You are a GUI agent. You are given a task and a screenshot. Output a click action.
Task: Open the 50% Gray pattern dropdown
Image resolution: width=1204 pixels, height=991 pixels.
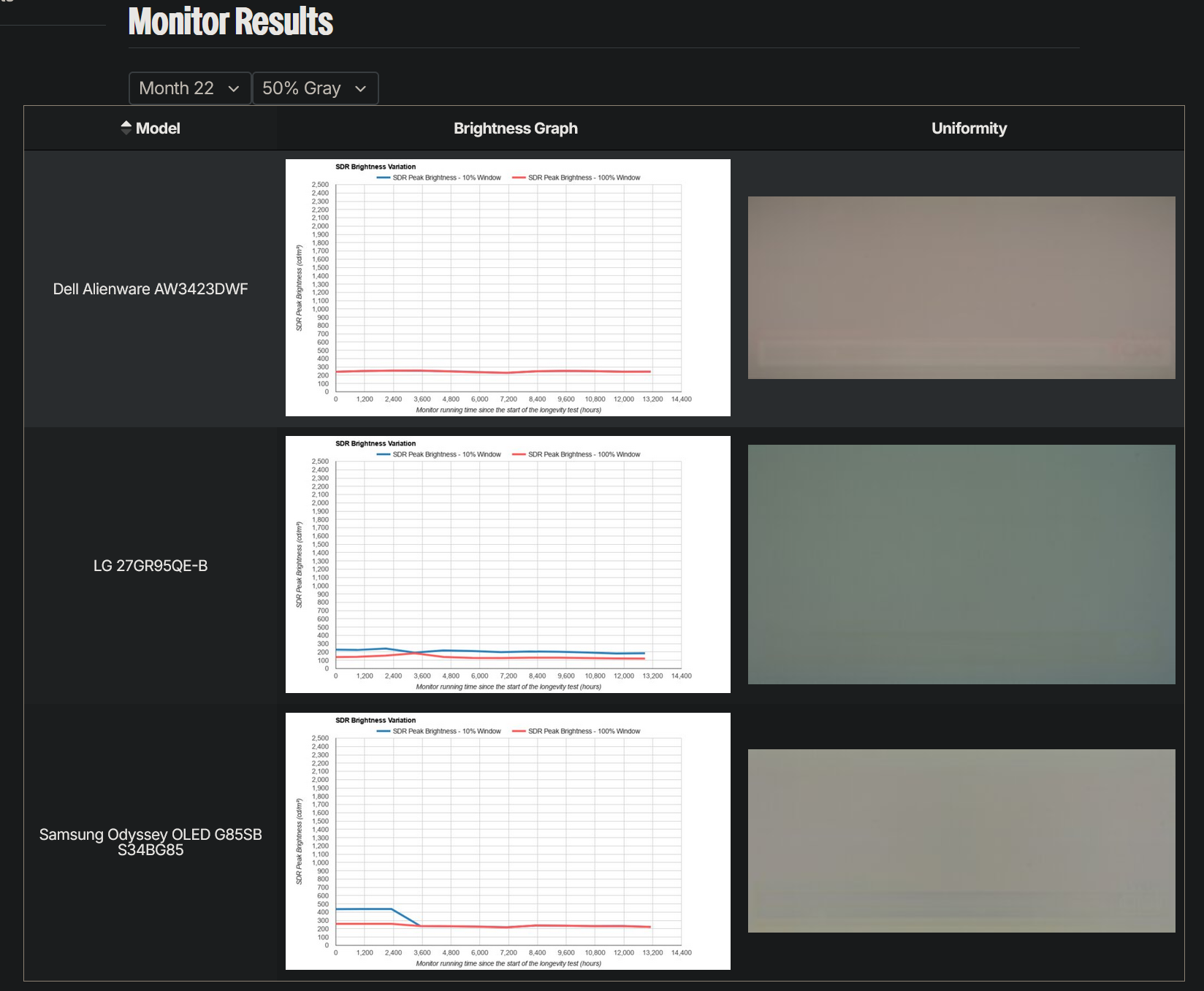pos(316,88)
